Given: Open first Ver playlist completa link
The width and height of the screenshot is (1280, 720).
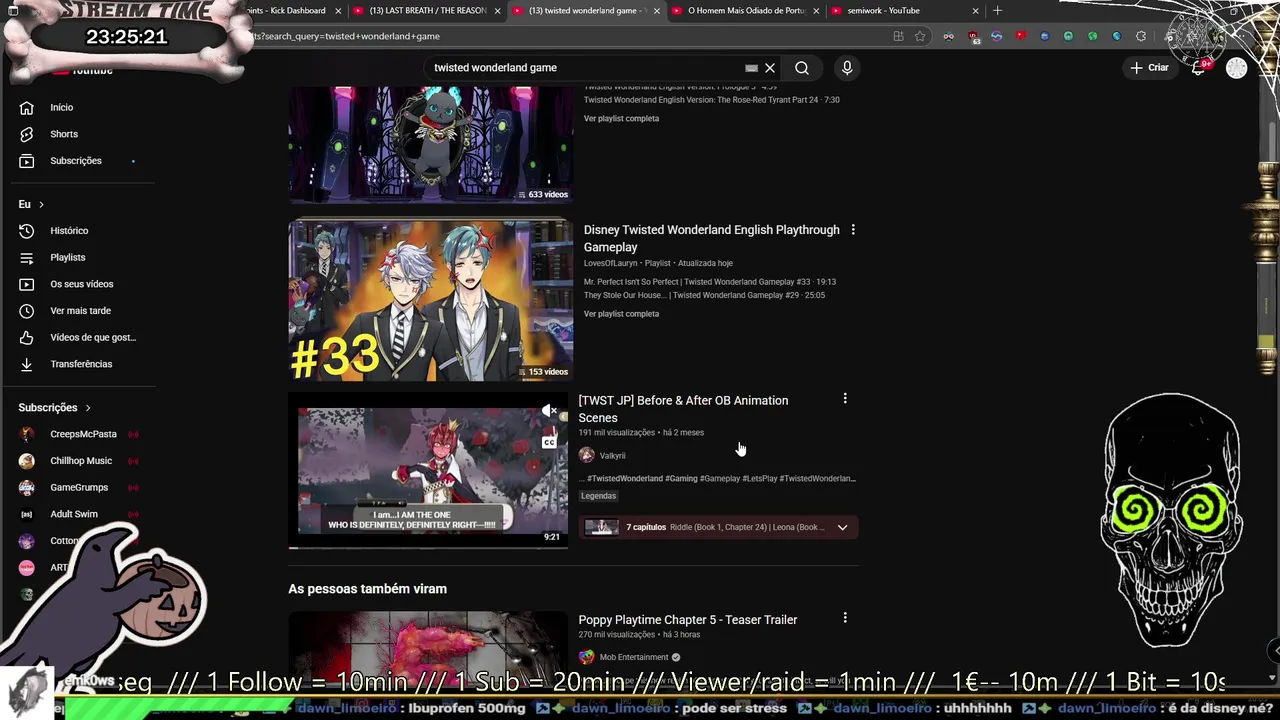Looking at the screenshot, I should pos(621,118).
